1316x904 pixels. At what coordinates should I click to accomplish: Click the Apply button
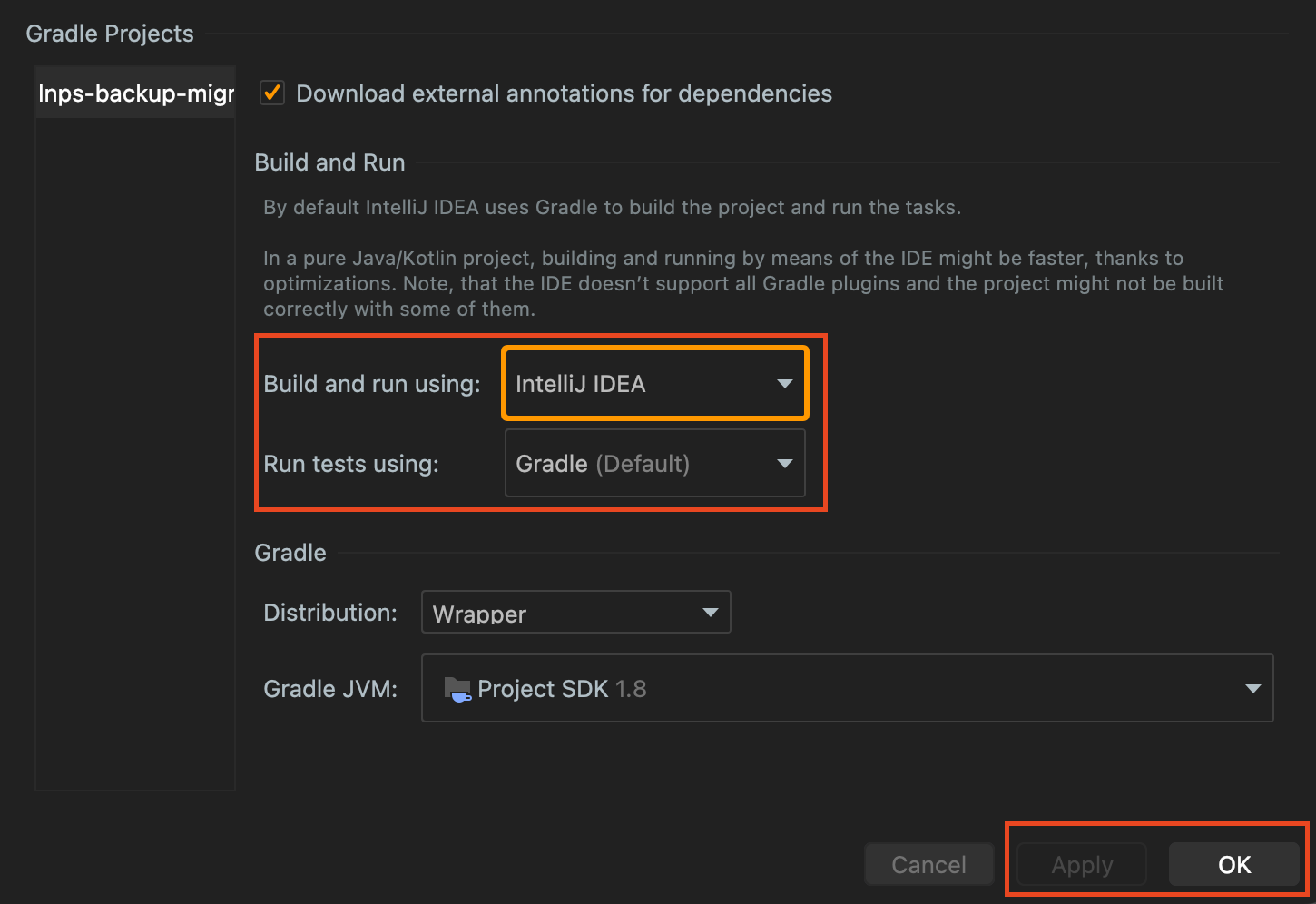click(x=1081, y=865)
